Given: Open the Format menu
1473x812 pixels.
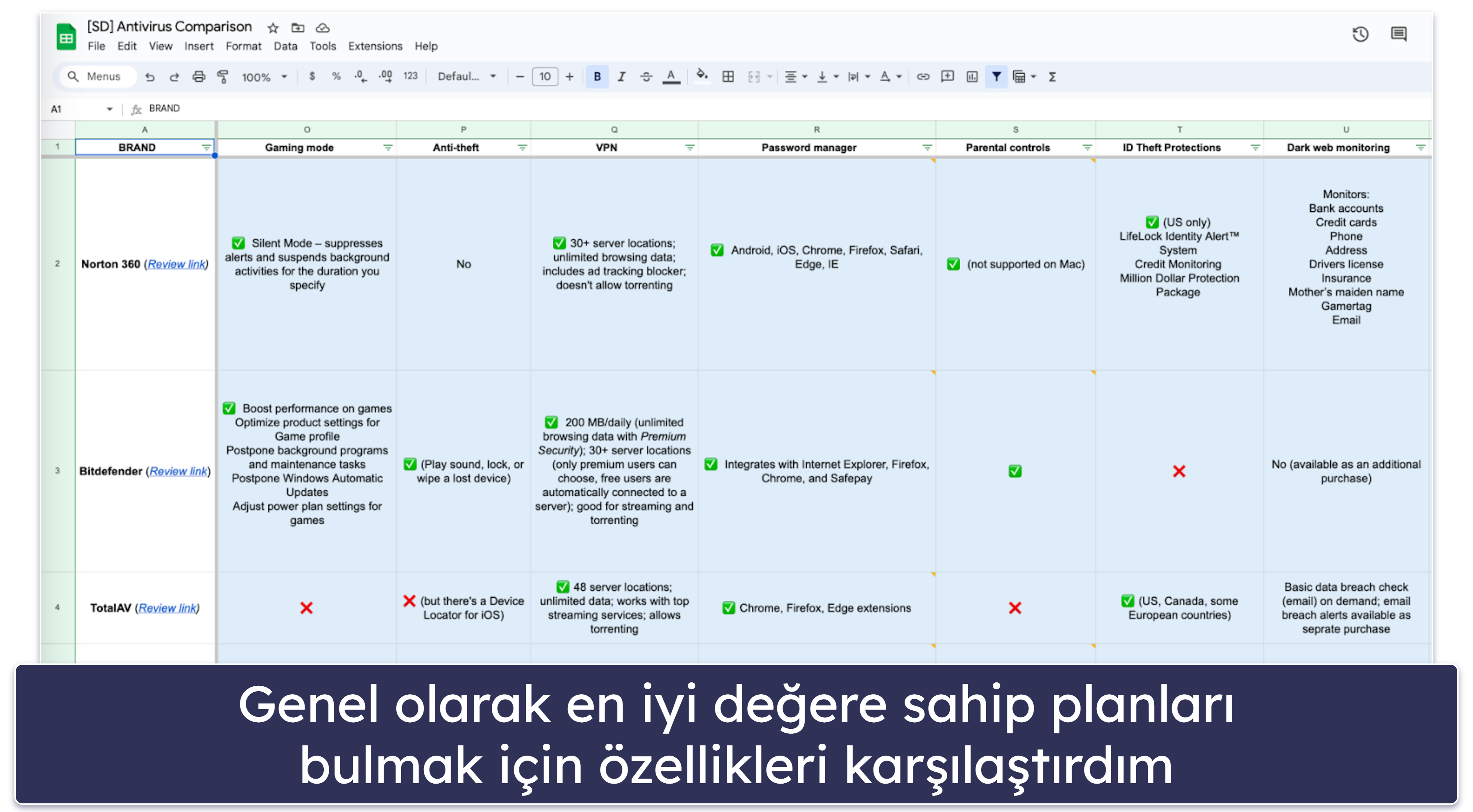Looking at the screenshot, I should click(x=244, y=46).
